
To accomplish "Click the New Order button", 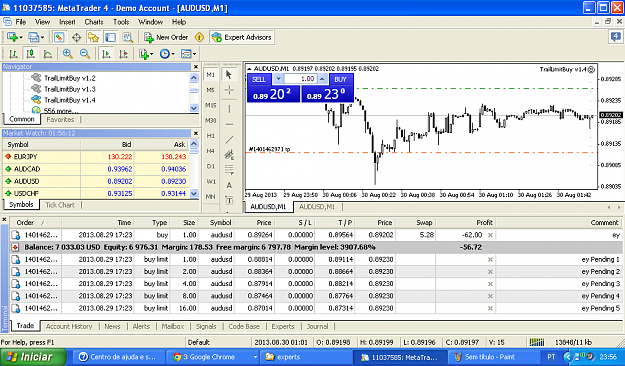I will tap(166, 37).
